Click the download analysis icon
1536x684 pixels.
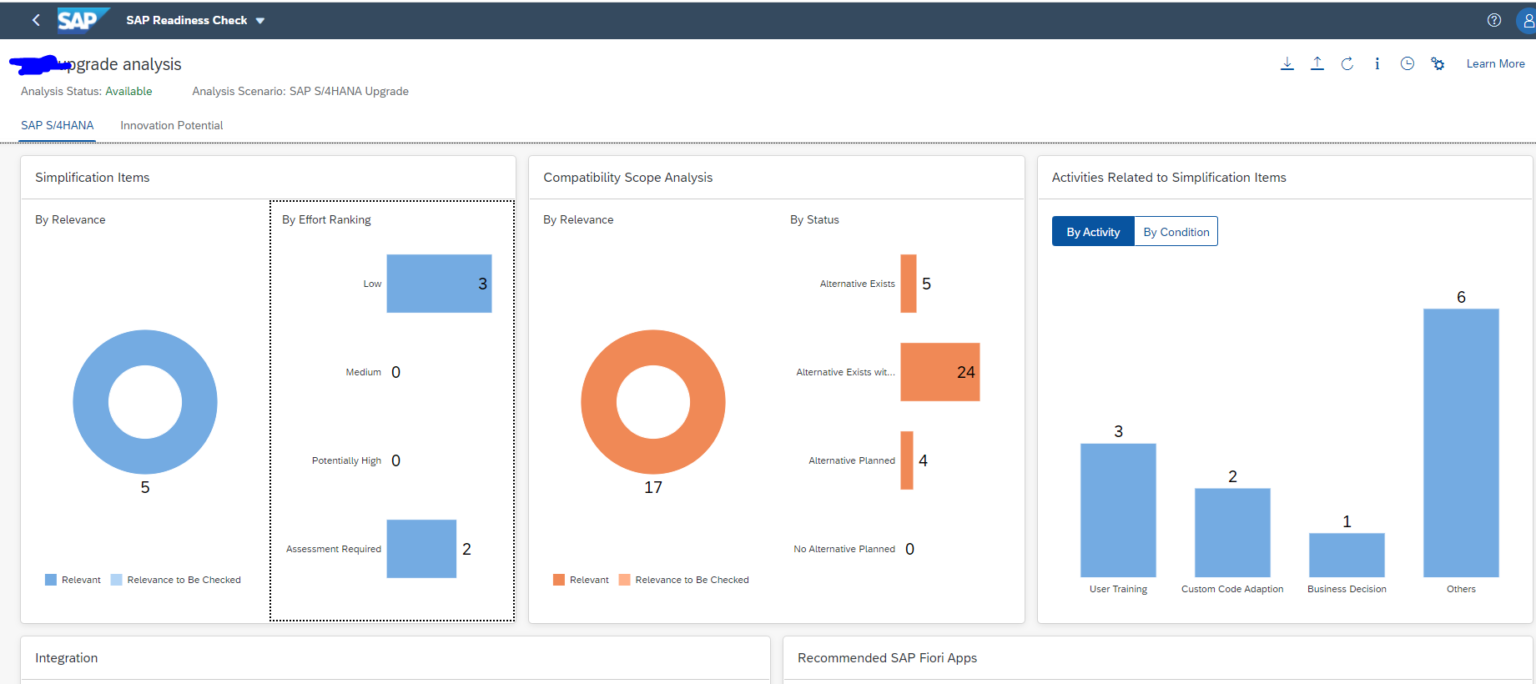[x=1287, y=62]
